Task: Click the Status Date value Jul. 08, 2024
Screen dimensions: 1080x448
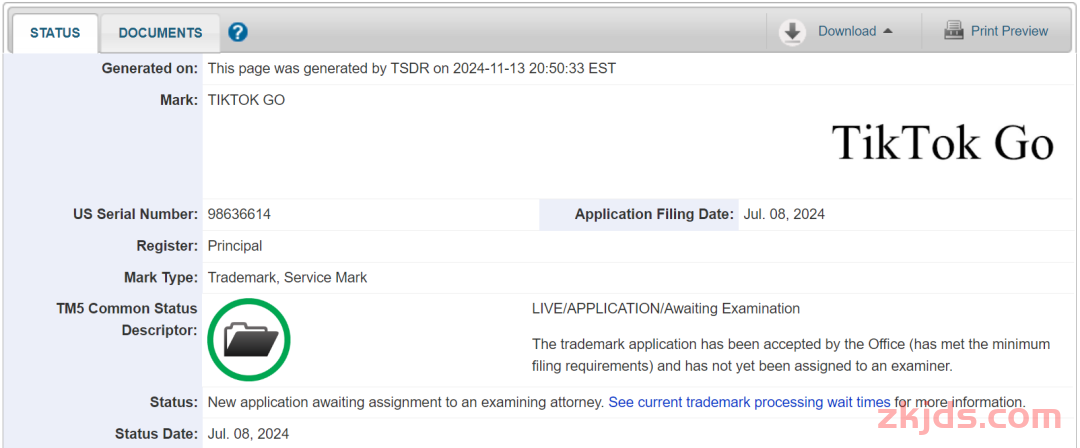Action: pos(248,434)
